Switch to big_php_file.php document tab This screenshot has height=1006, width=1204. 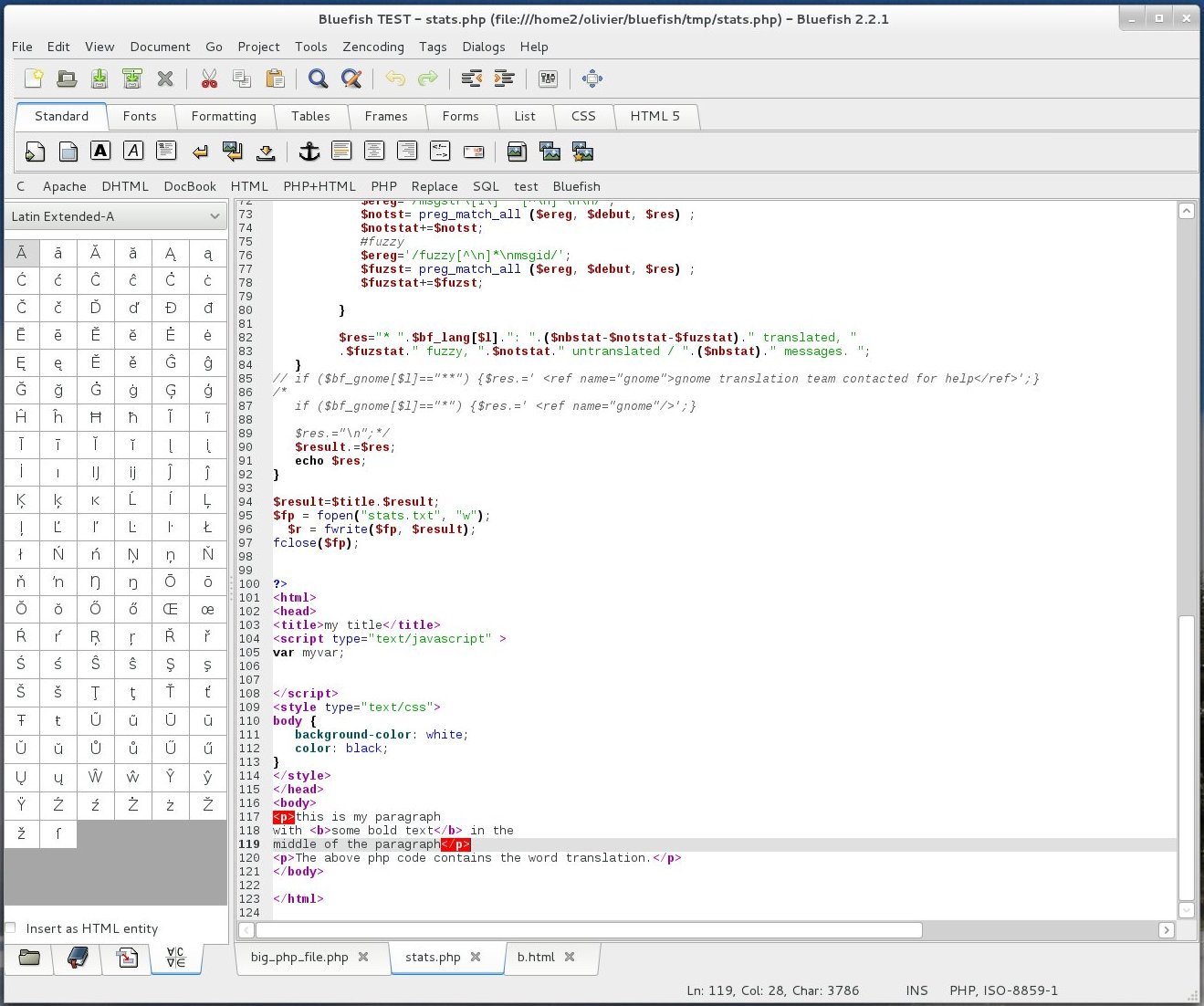pyautogui.click(x=299, y=957)
